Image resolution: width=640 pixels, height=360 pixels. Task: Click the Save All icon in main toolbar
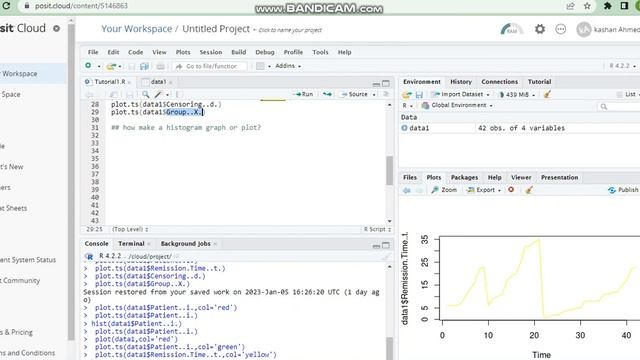[x=144, y=66]
